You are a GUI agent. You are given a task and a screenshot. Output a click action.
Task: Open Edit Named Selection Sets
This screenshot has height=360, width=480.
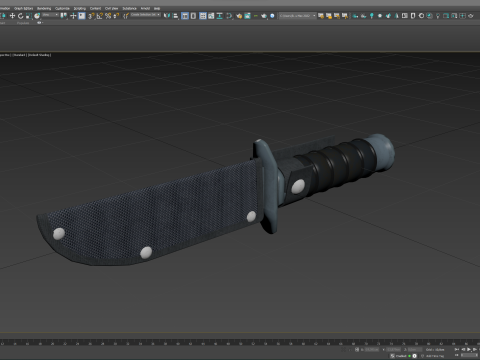click(126, 16)
